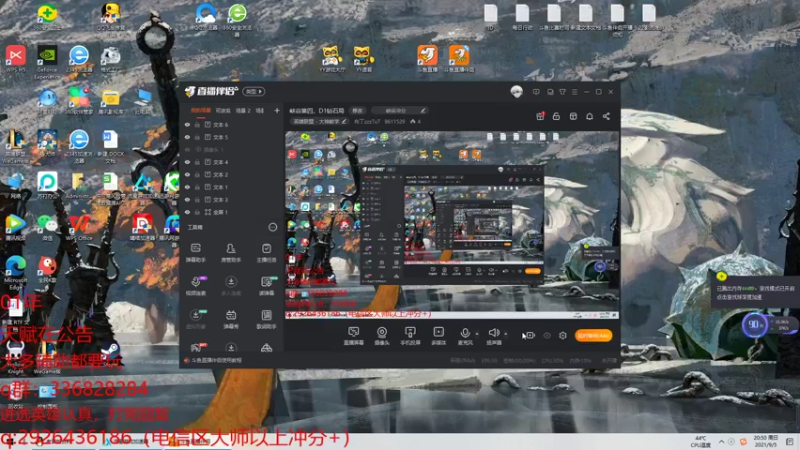Expand microphone options arrow
The height and width of the screenshot is (450, 800).
click(x=477, y=334)
